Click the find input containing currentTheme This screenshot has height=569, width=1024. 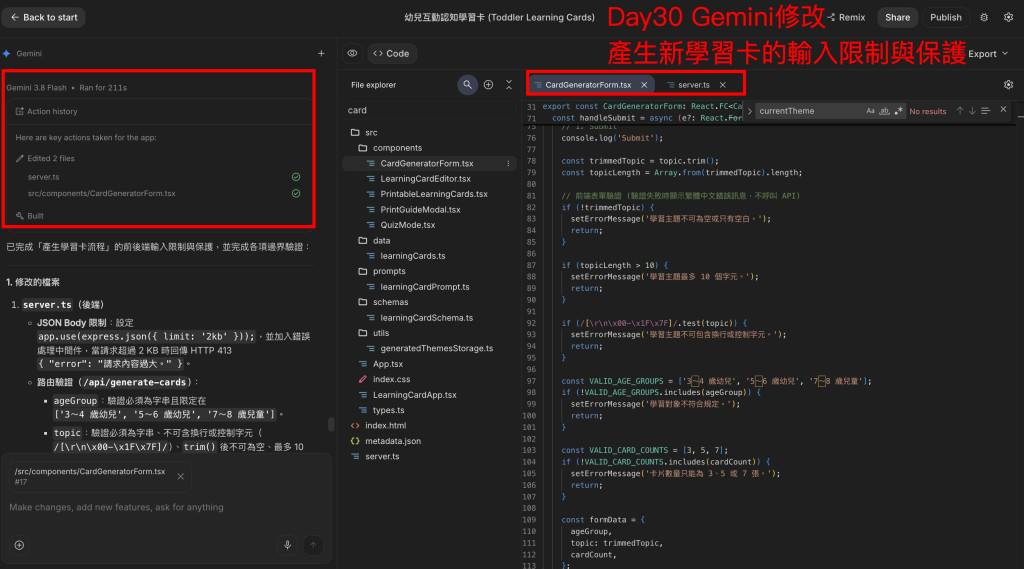(x=808, y=111)
